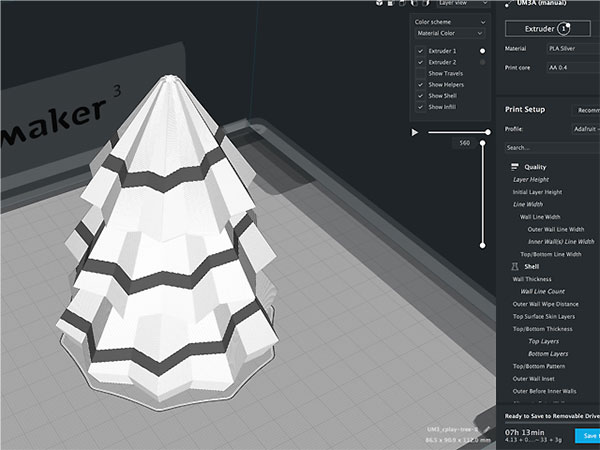This screenshot has height=450, width=600.
Task: Toggle the Show Infill checkbox
Action: coord(420,107)
